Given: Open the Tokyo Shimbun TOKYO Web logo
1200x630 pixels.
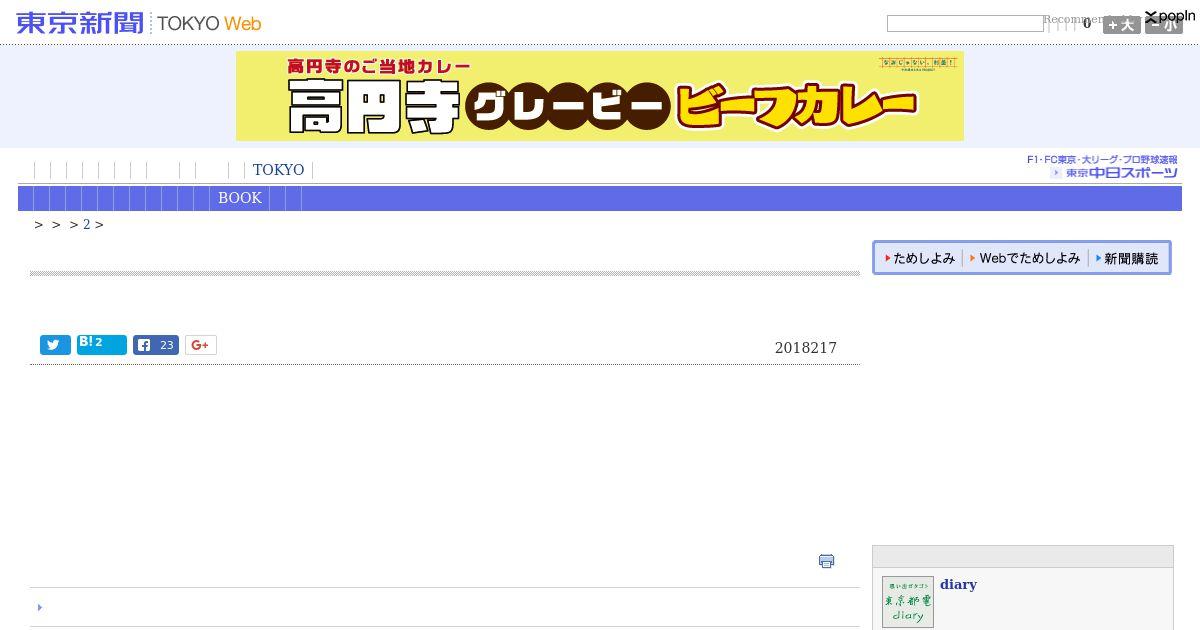Looking at the screenshot, I should (x=139, y=23).
